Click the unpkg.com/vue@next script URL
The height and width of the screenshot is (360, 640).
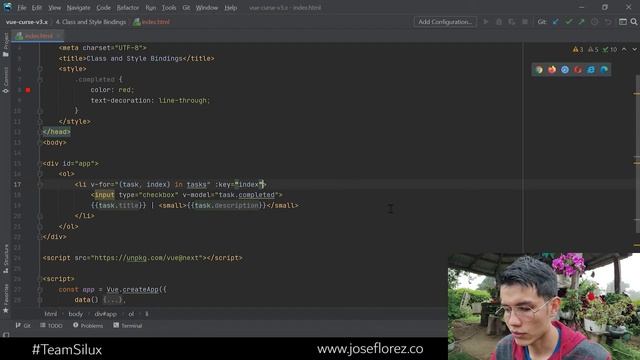point(148,258)
